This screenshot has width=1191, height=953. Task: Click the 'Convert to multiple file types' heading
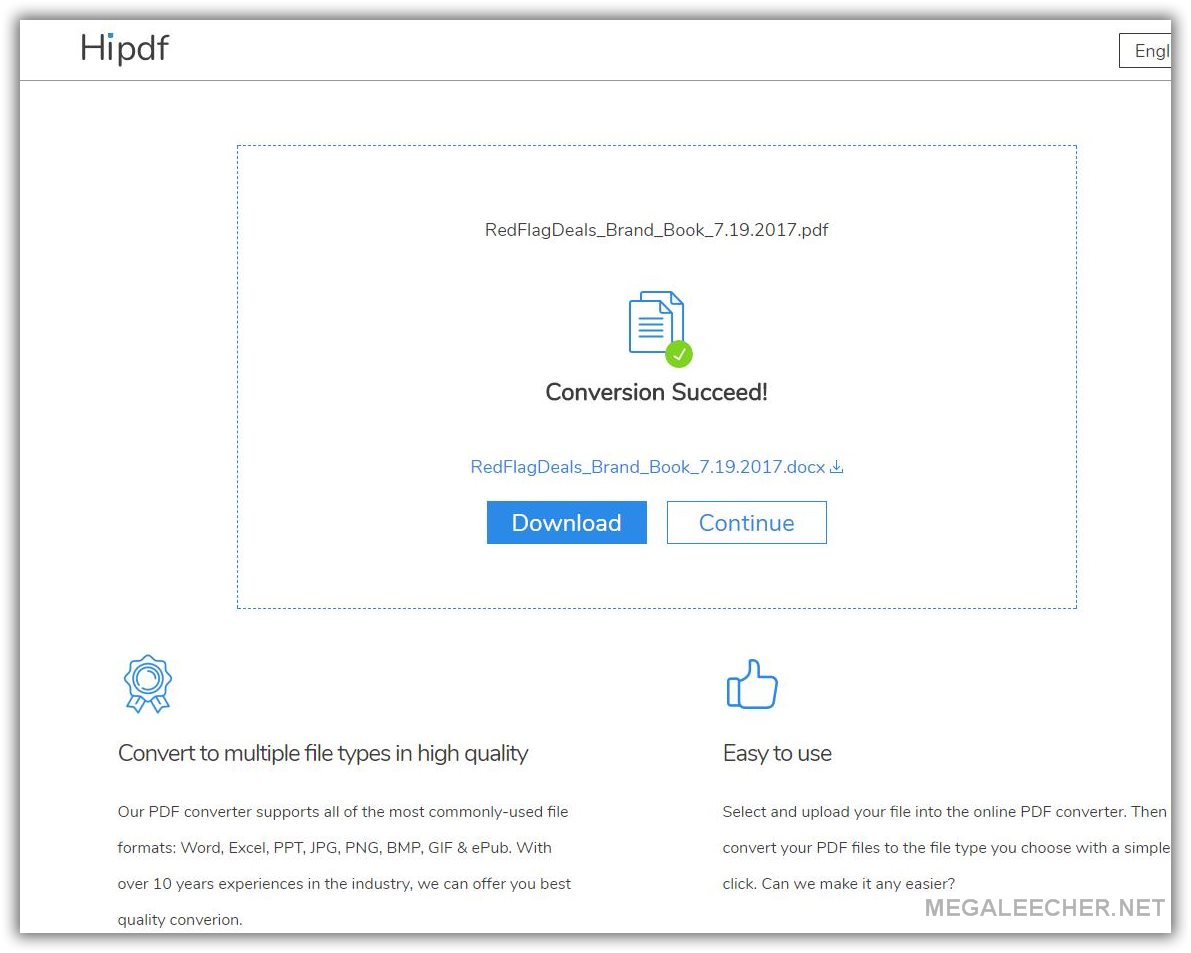[323, 753]
